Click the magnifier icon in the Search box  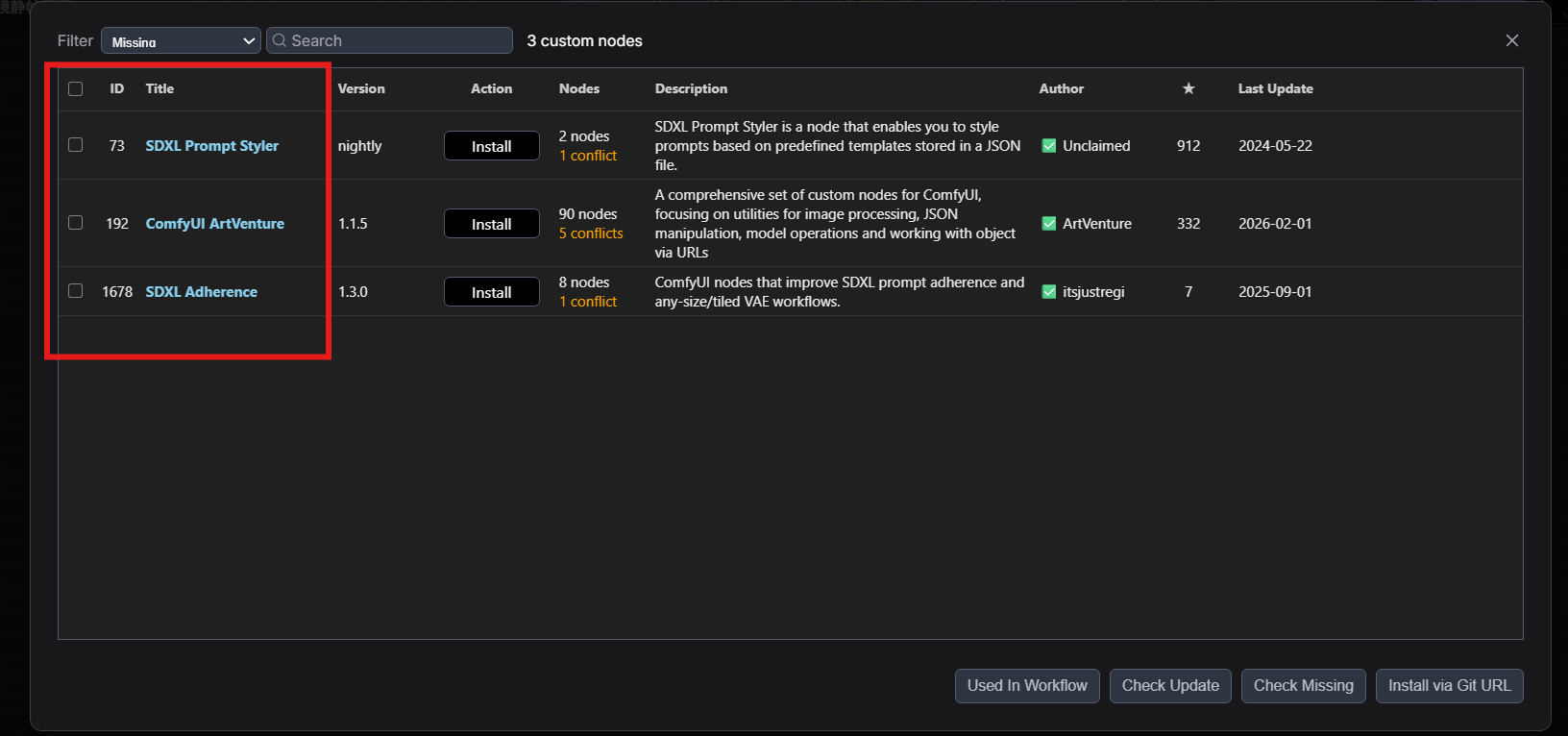click(x=280, y=40)
